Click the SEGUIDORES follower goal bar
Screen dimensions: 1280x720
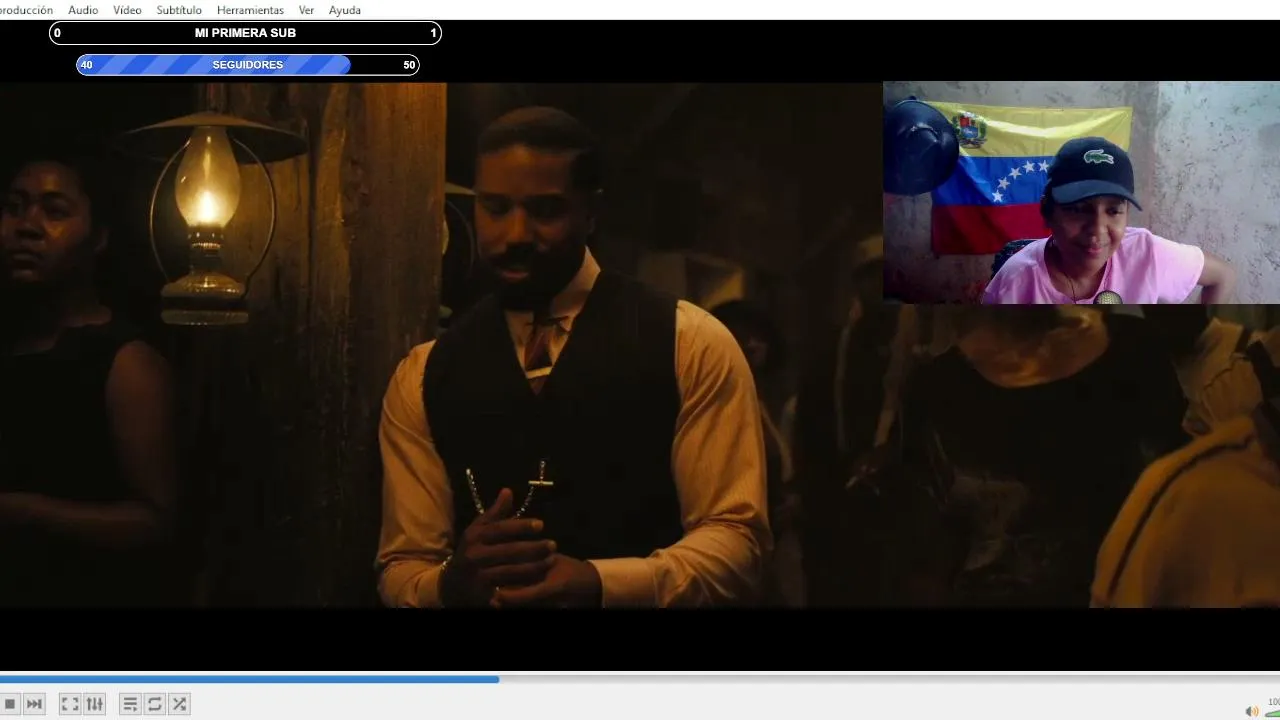tap(248, 65)
